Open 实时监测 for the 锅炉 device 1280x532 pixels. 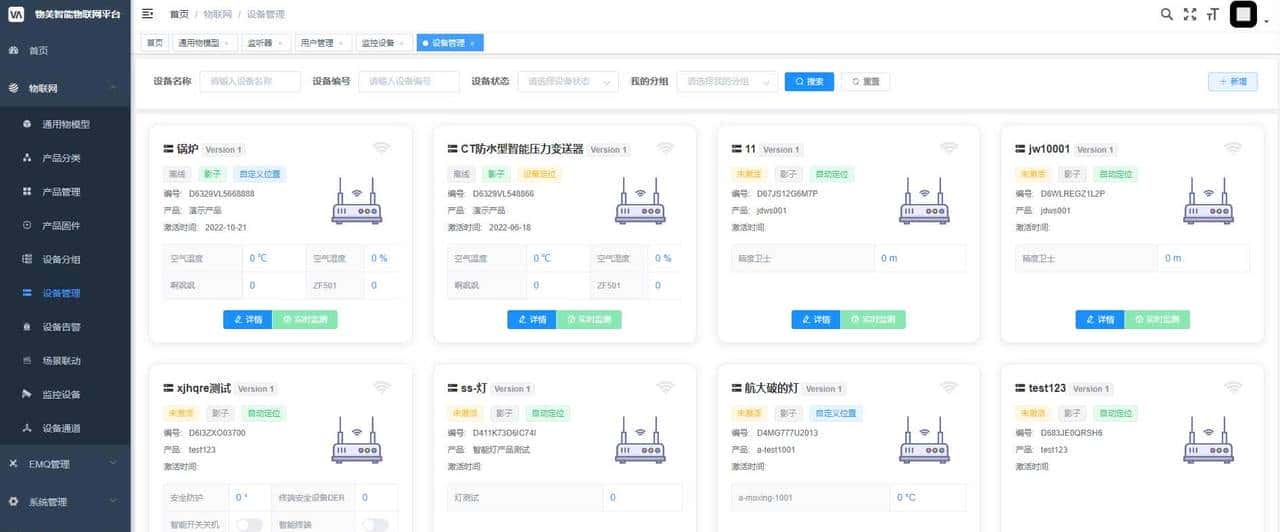point(305,320)
